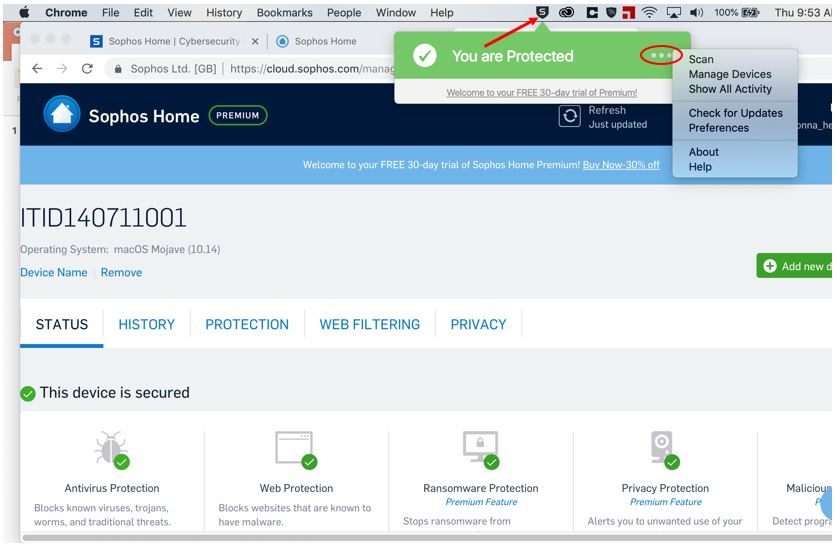Viewport: 837px width, 548px height.
Task: Open the Bookmarks menu
Action: pyautogui.click(x=285, y=12)
